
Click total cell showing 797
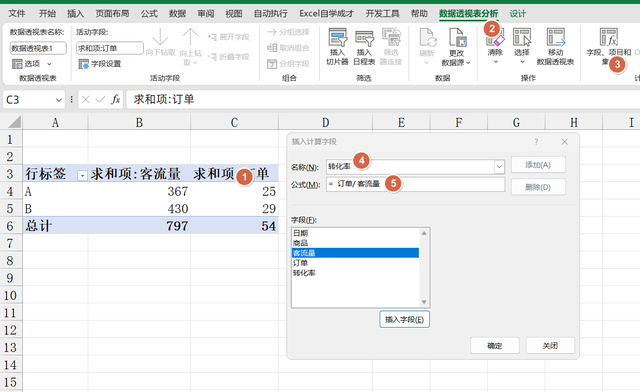139,226
